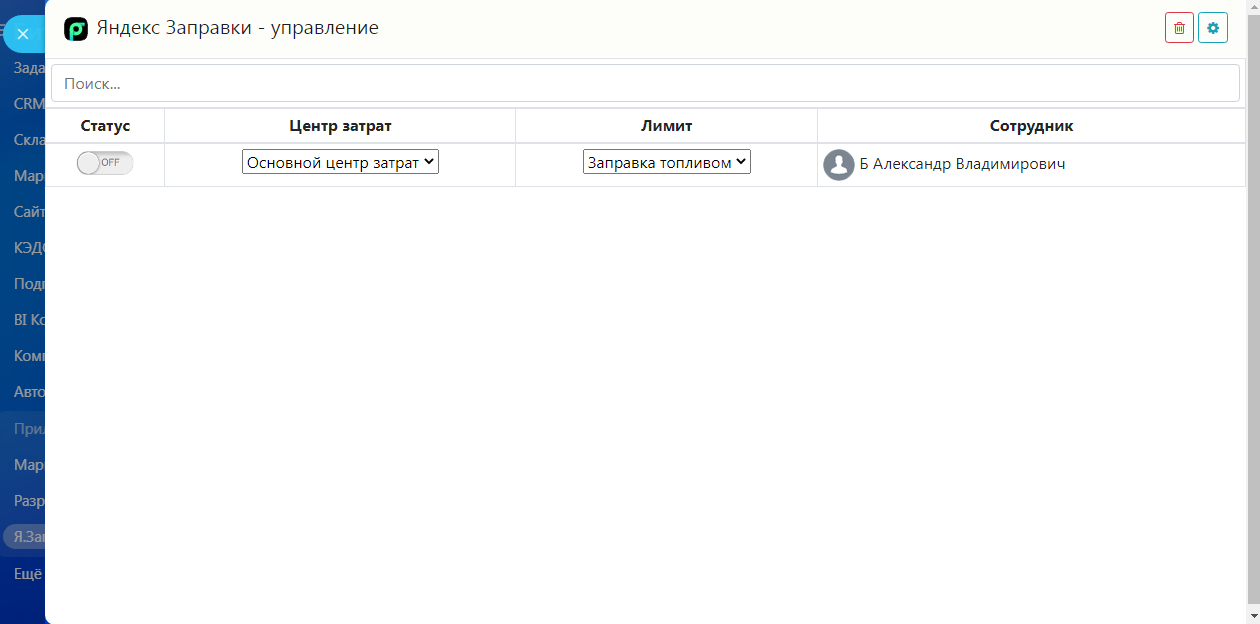This screenshot has width=1260, height=624.
Task: Open the BI sidebar menu item
Action: coord(29,320)
